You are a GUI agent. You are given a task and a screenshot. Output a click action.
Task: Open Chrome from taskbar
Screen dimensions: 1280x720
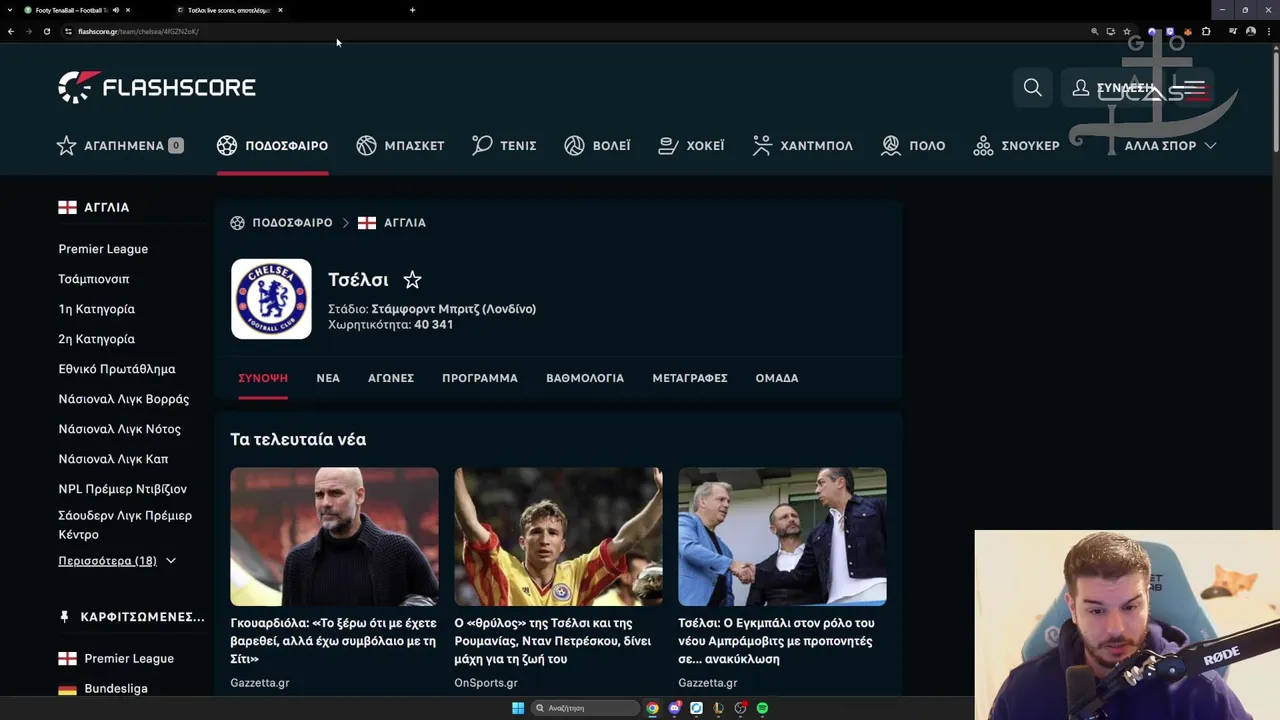click(x=652, y=708)
